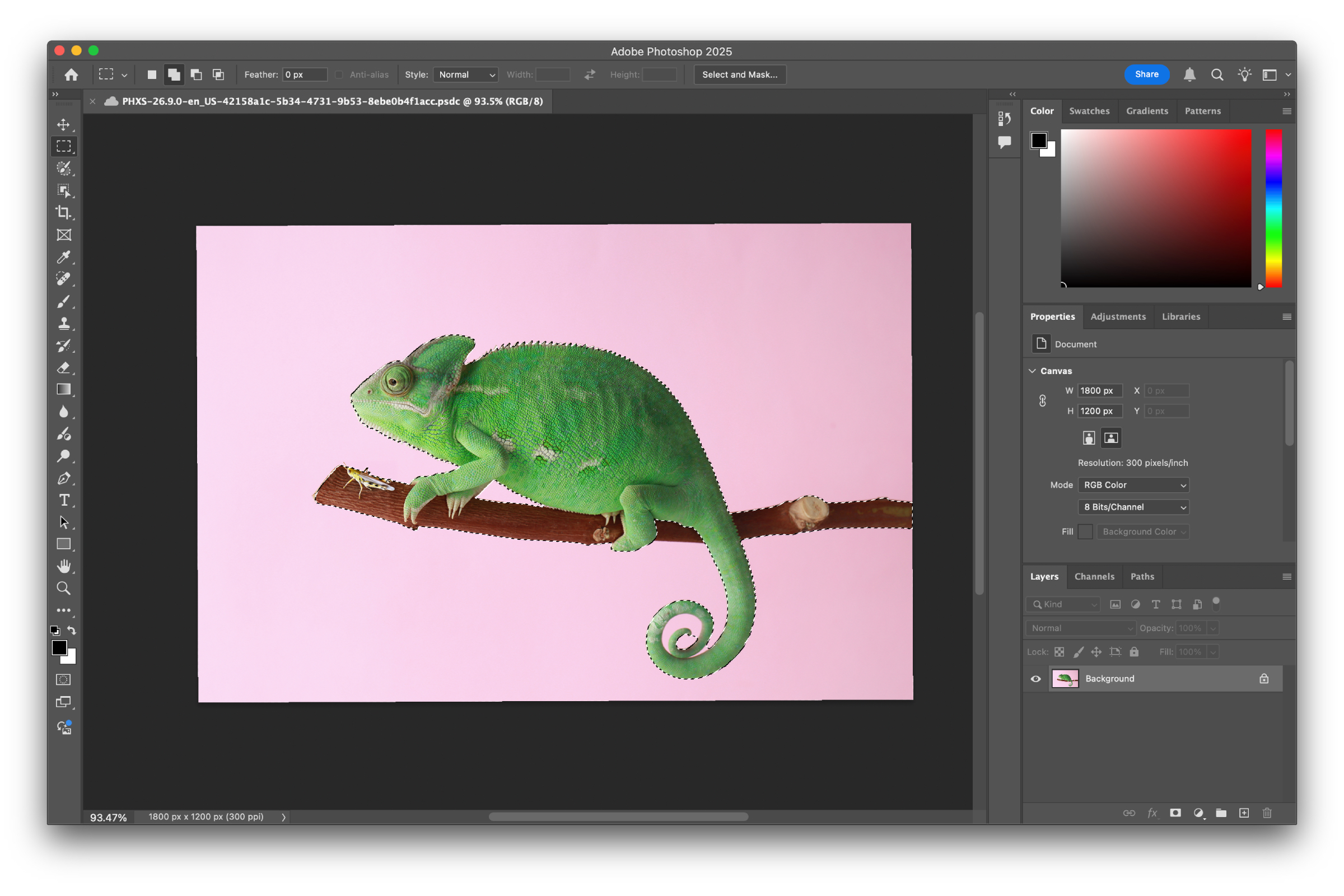
Task: Open the Swatches panel
Action: pos(1089,110)
